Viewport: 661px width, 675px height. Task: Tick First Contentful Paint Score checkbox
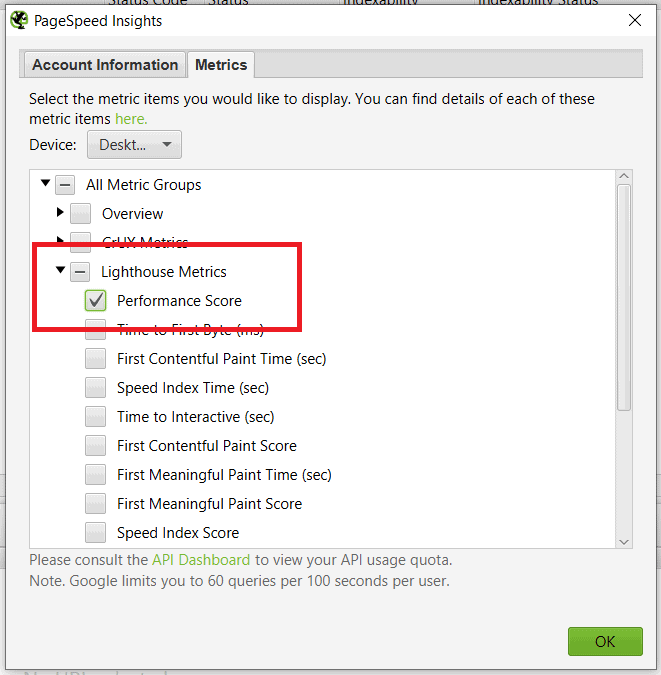(x=95, y=446)
